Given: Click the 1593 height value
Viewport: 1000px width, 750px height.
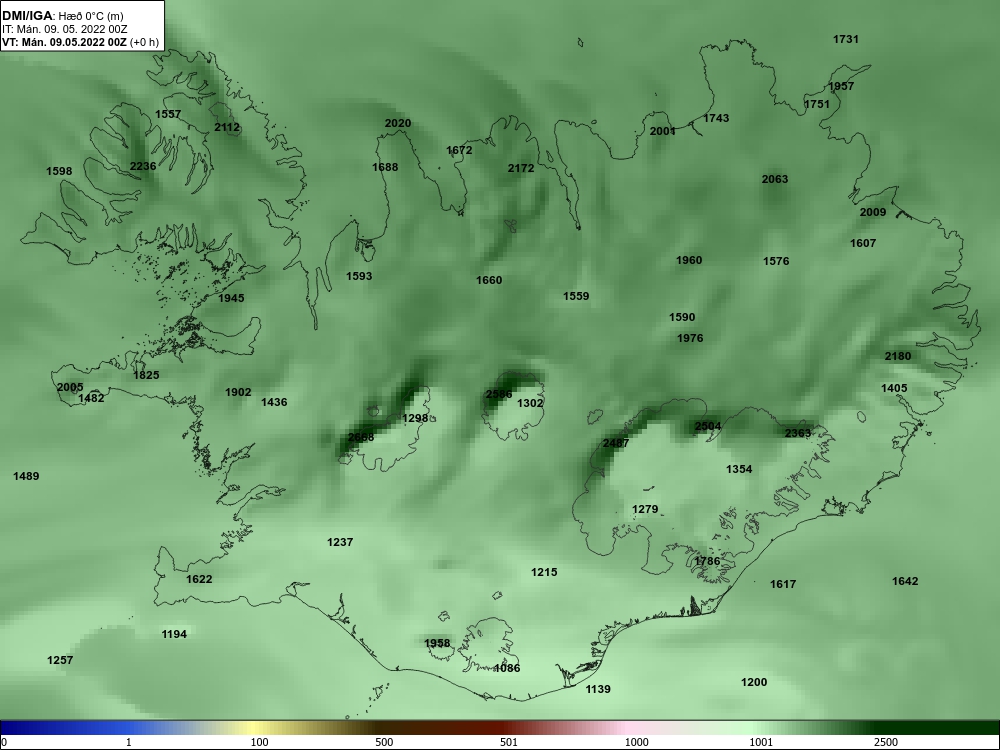Looking at the screenshot, I should pos(359,276).
